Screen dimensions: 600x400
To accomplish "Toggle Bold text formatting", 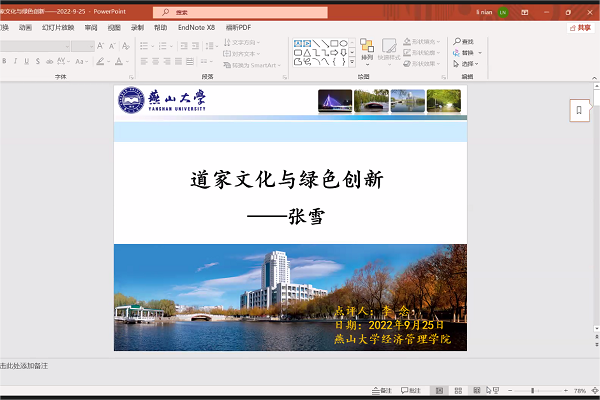I will [x=5, y=61].
